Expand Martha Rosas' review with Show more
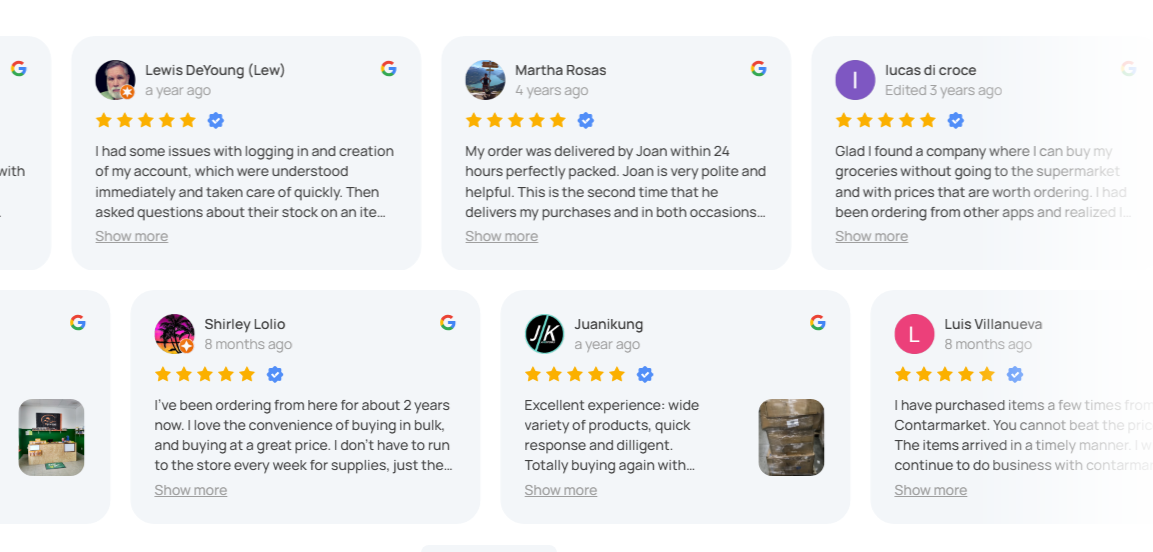 (501, 237)
